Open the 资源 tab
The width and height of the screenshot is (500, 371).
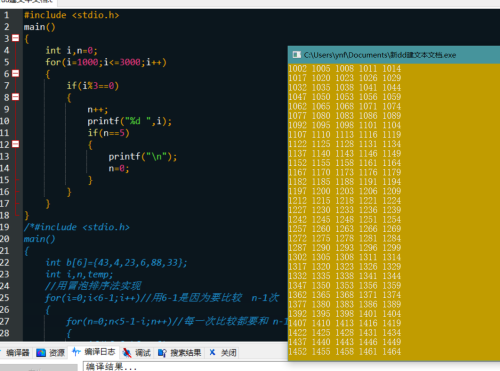[x=51, y=353]
